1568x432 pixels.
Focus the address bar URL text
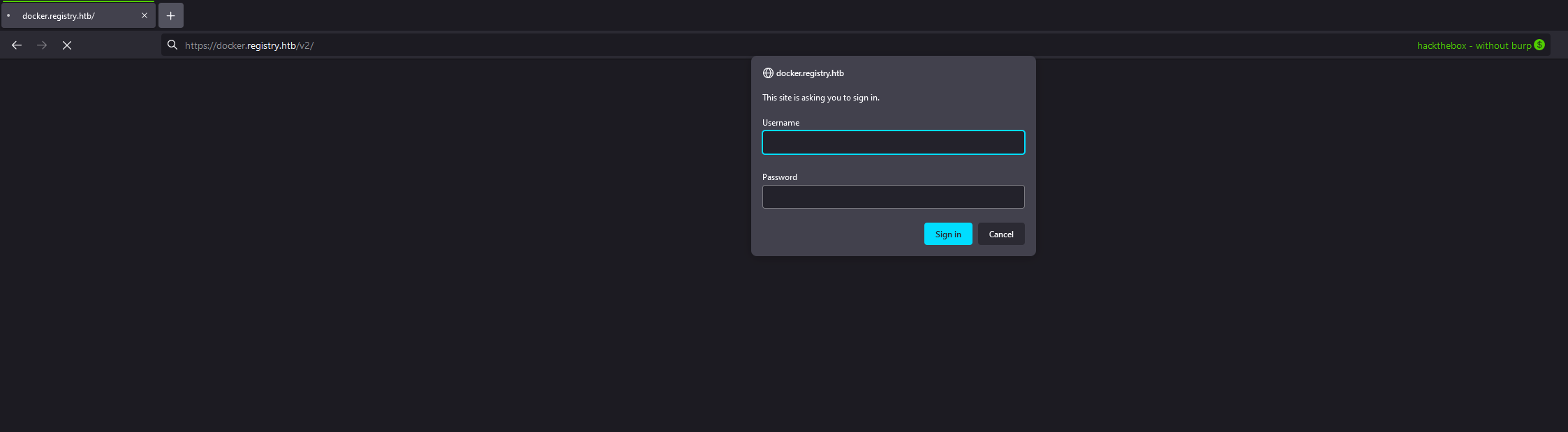249,45
